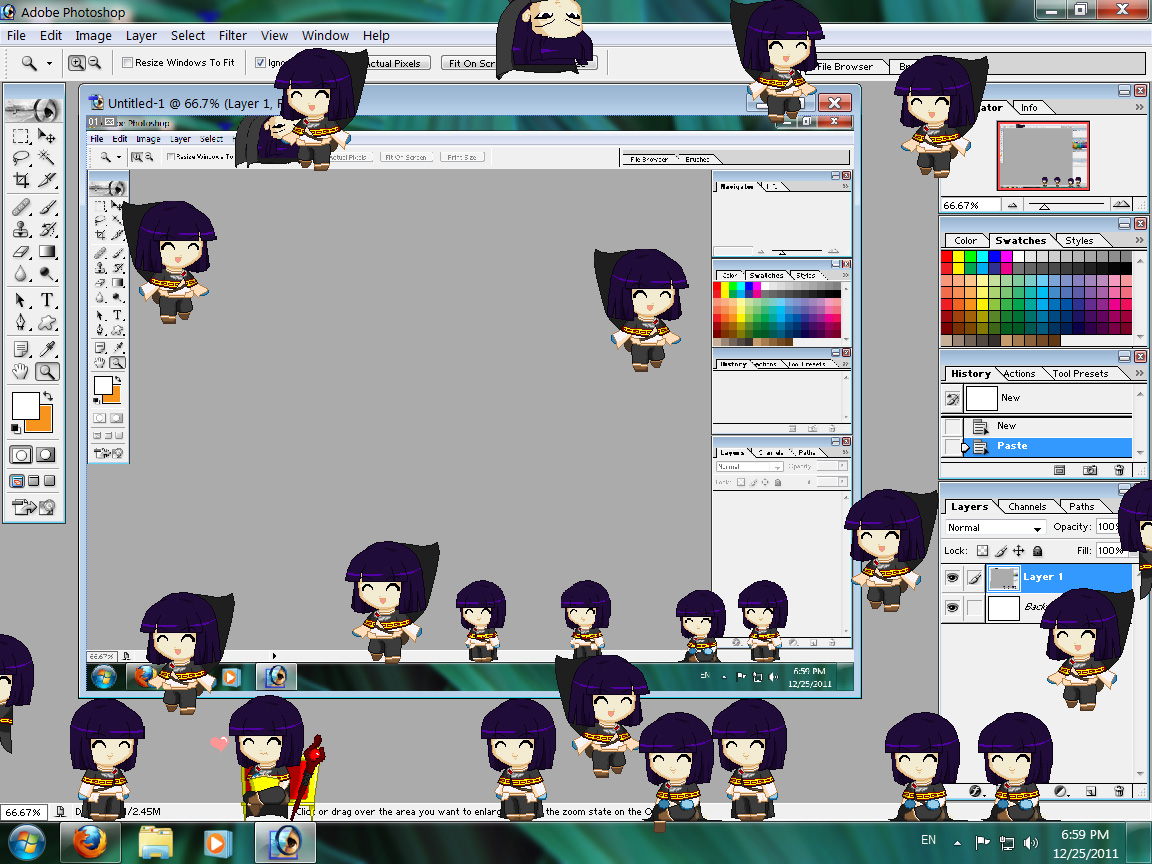This screenshot has width=1152, height=864.
Task: Show hidden icons in system tray
Action: (x=957, y=843)
